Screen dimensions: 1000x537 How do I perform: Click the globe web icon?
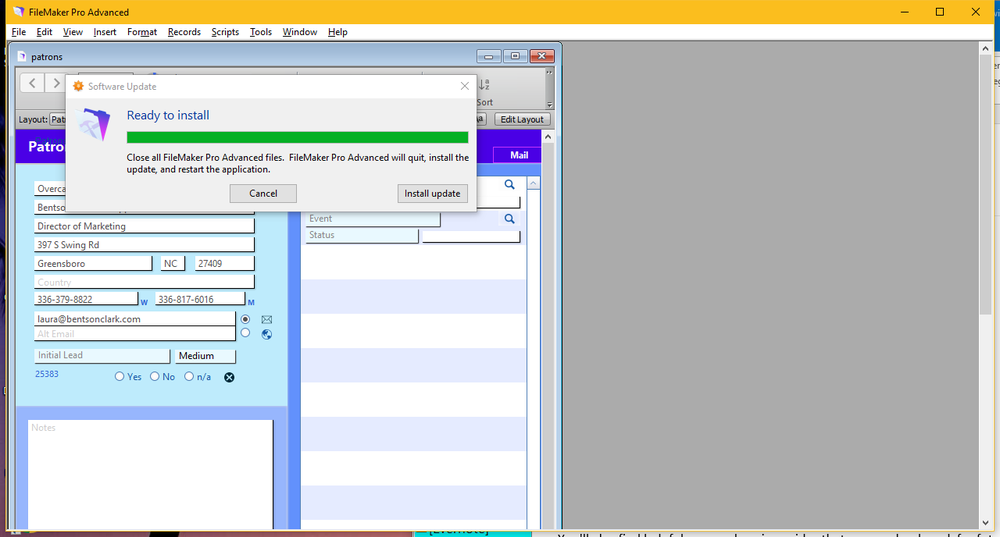(267, 334)
